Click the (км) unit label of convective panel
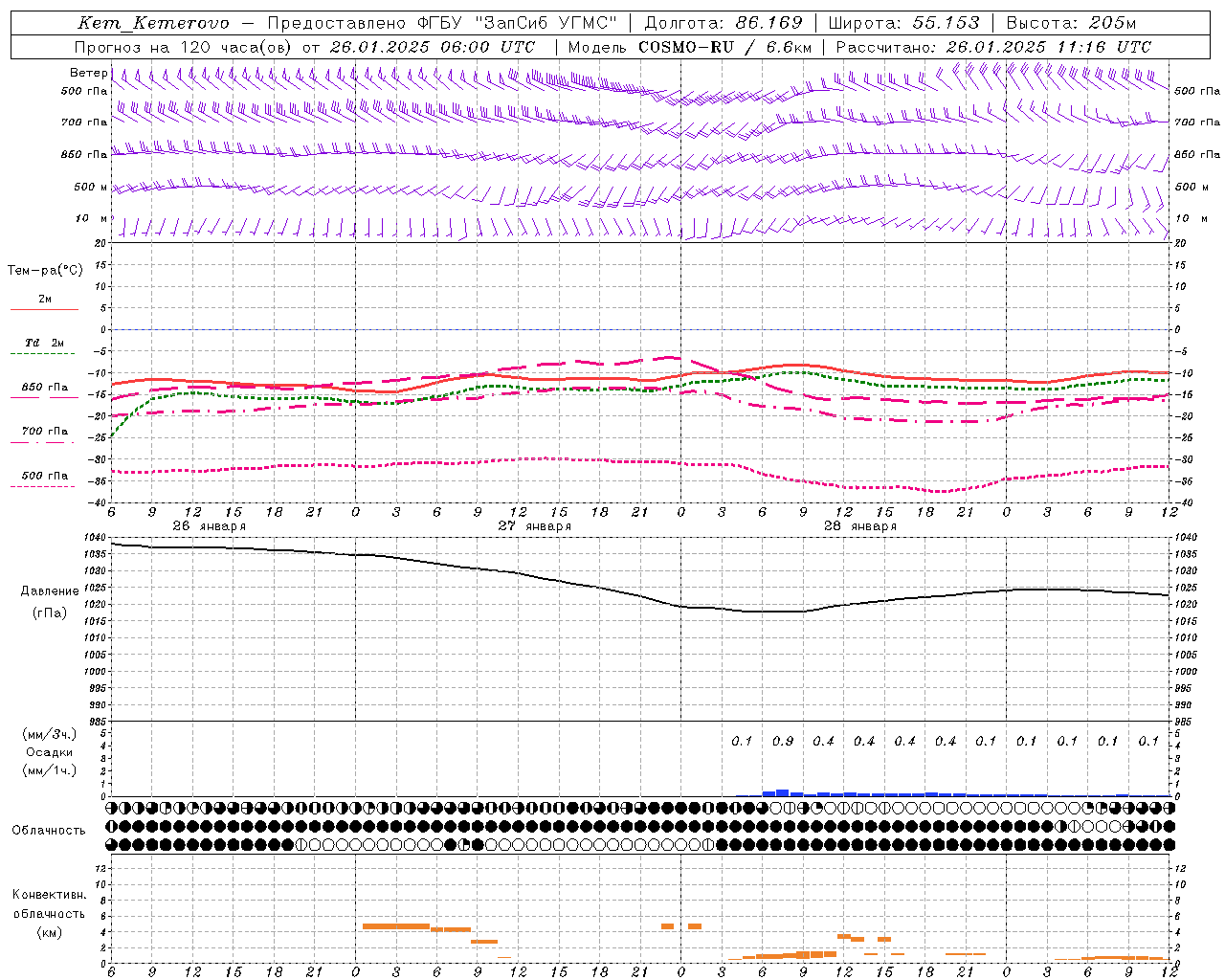Viewport: 1225px width, 980px height. click(49, 932)
